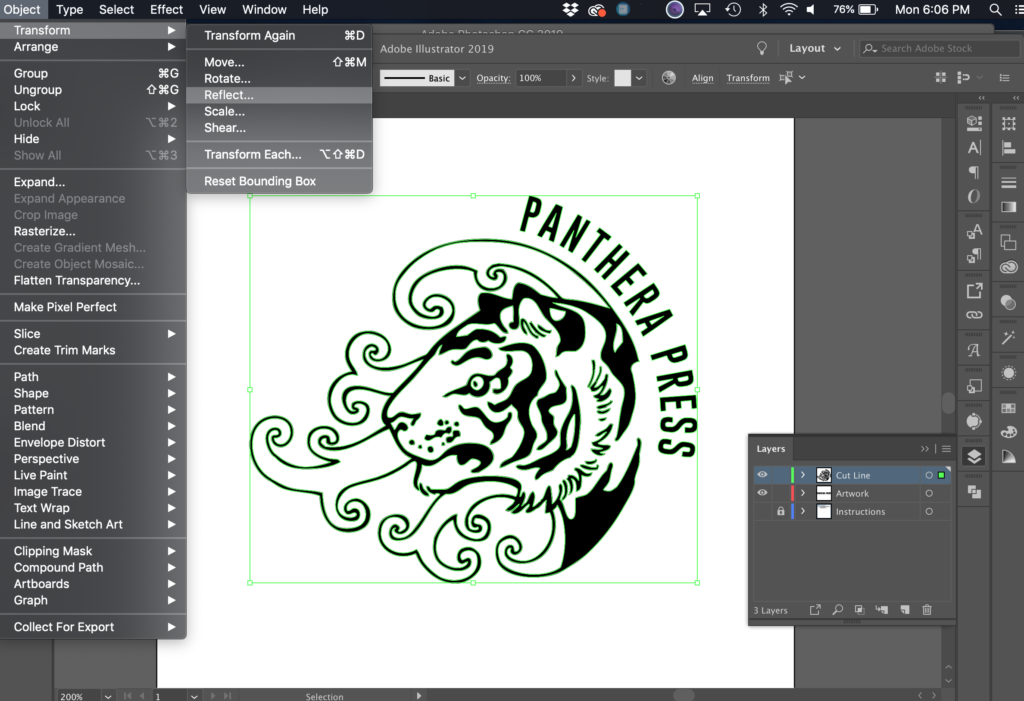Expand the Instructions layer

point(803,512)
